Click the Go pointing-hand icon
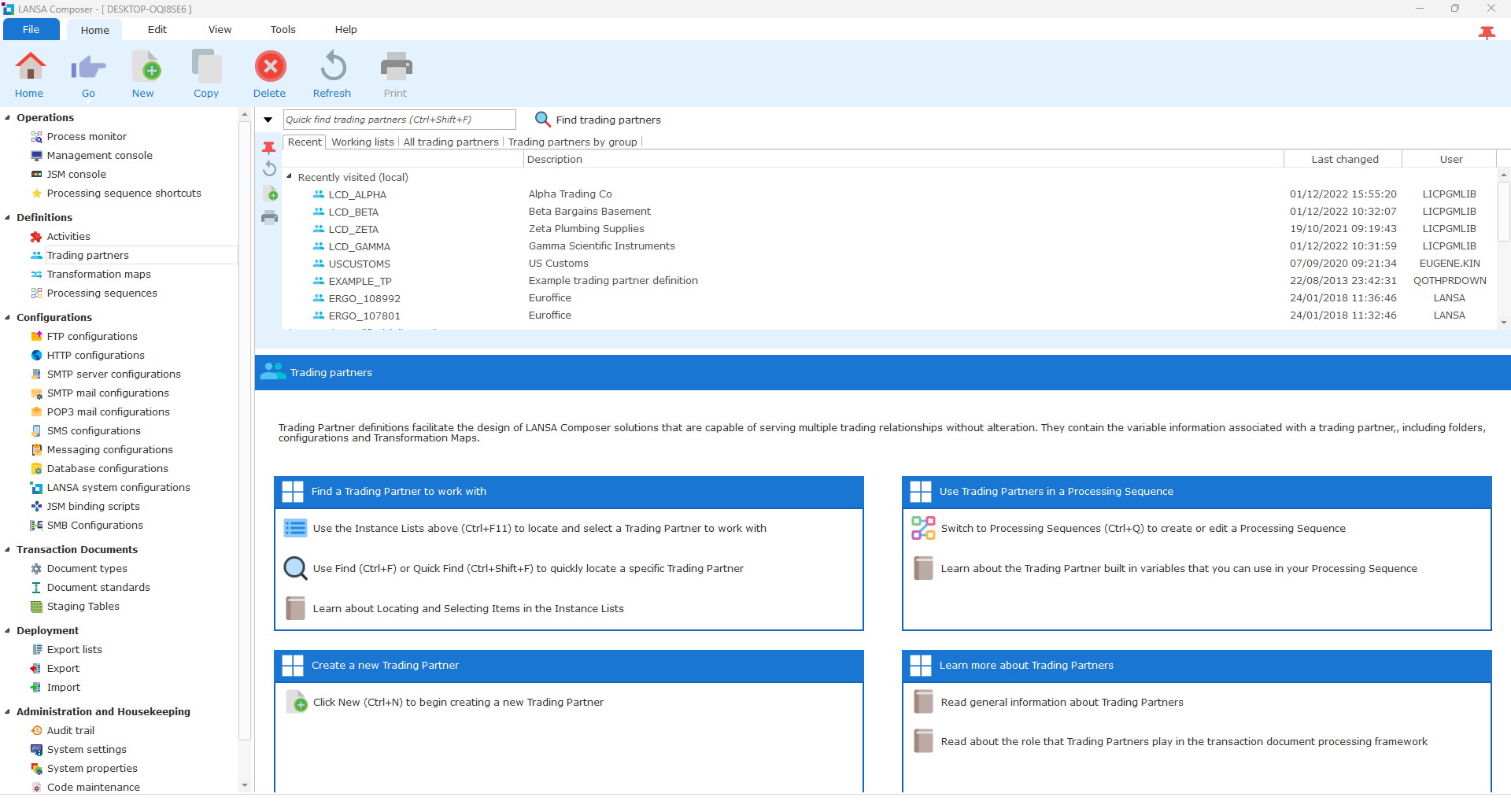Screen dimensions: 1511x812 coord(88,68)
